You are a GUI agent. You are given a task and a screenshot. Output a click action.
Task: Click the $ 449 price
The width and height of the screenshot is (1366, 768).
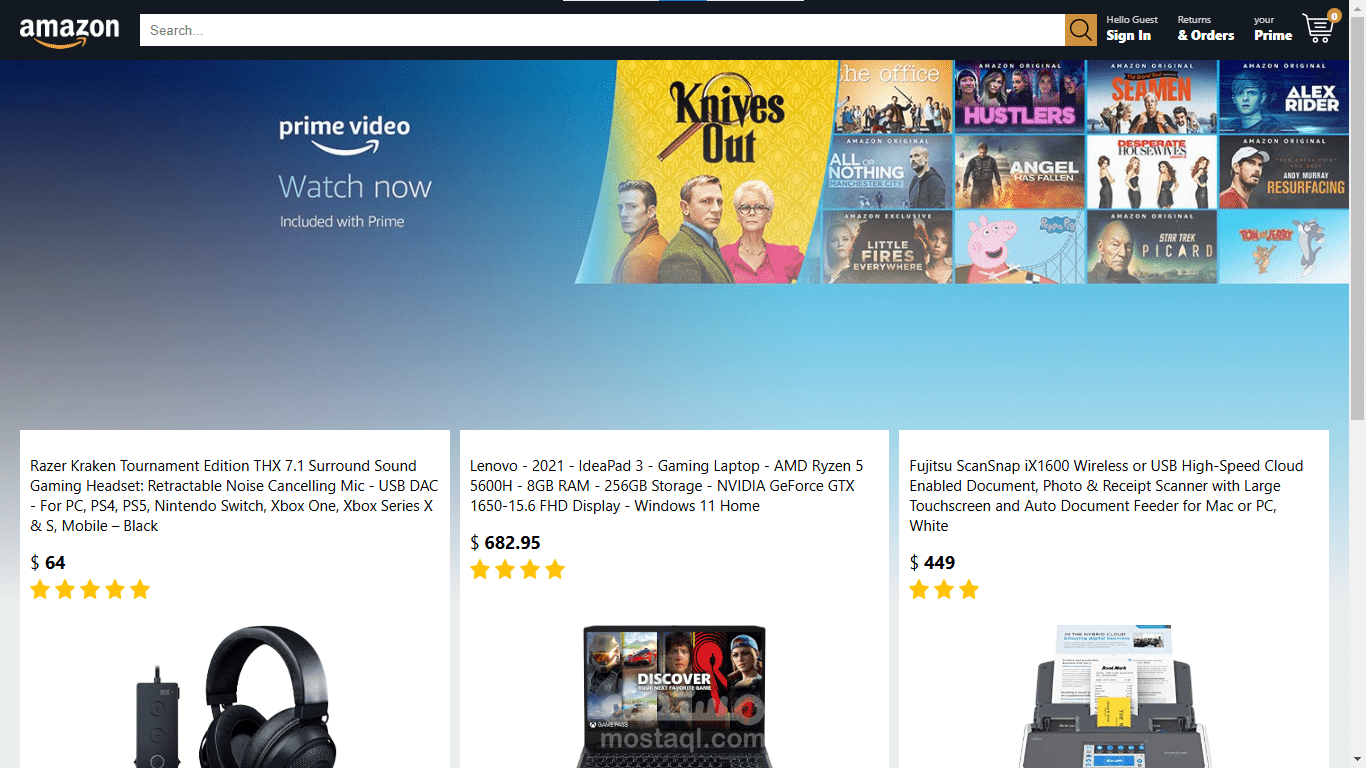[932, 563]
